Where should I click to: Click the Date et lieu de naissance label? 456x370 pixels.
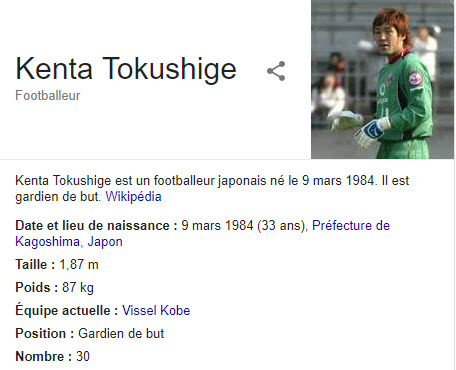tap(96, 226)
